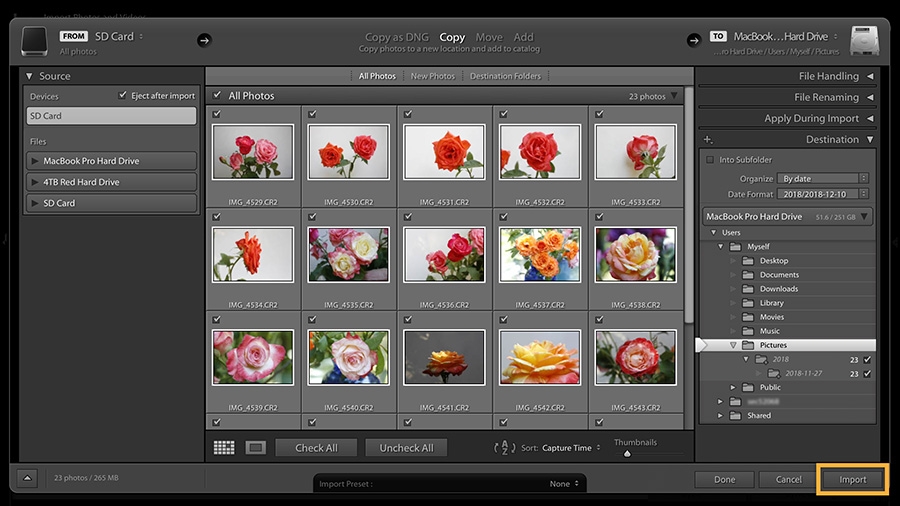The width and height of the screenshot is (900, 506).
Task: Select thumbnail IMG_4541.CR2
Action: tap(444, 357)
